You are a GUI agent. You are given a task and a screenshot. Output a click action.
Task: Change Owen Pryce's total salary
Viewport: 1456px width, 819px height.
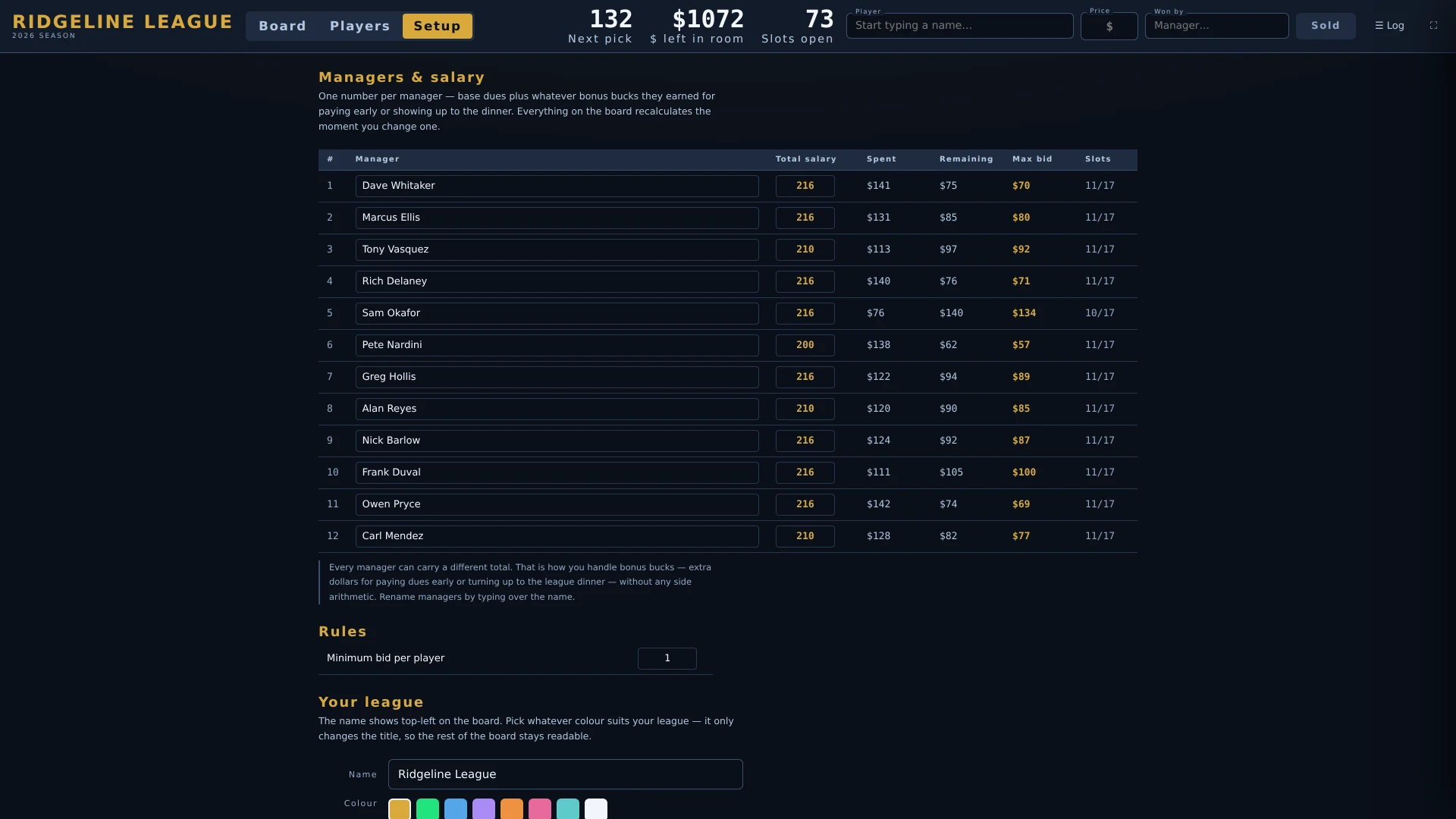click(805, 504)
